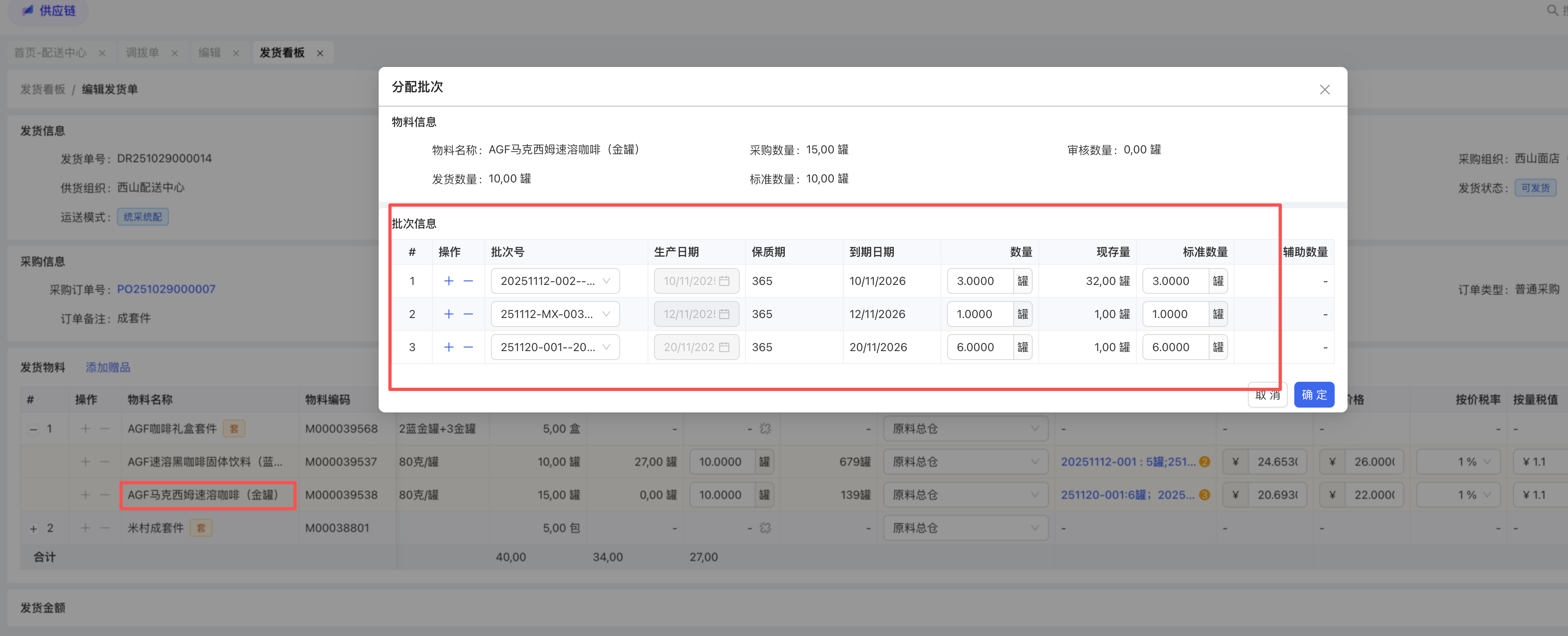1568x636 pixels.
Task: Open batch number dropdown 251112-MX-003
Action: (x=555, y=314)
